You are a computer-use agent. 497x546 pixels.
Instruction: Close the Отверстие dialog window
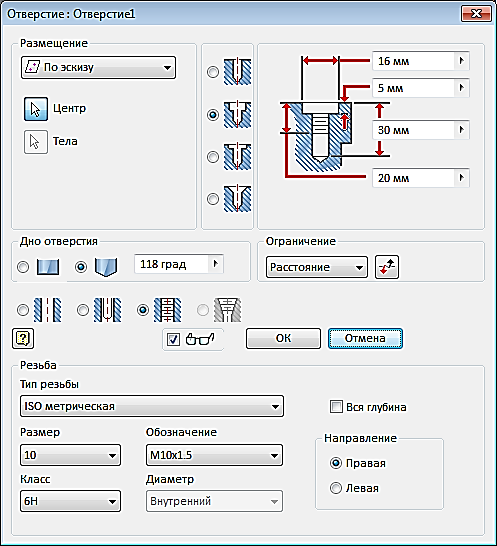coord(476,14)
